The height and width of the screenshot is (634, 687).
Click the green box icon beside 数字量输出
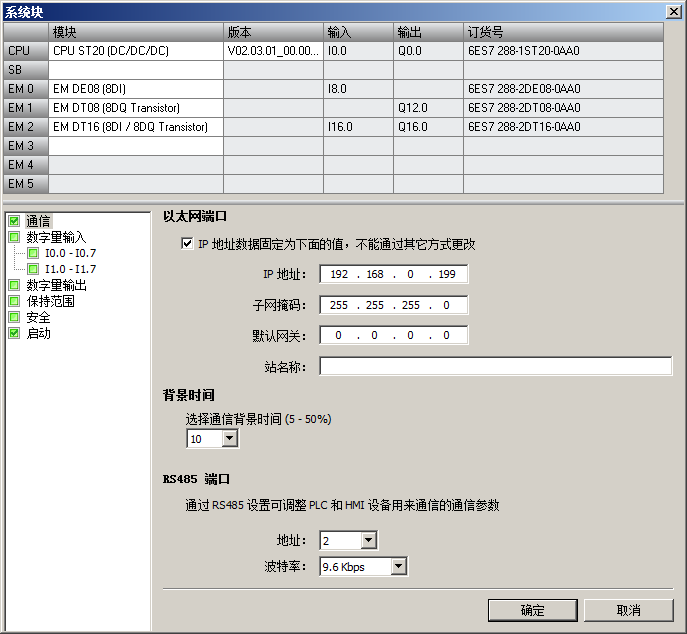point(14,285)
